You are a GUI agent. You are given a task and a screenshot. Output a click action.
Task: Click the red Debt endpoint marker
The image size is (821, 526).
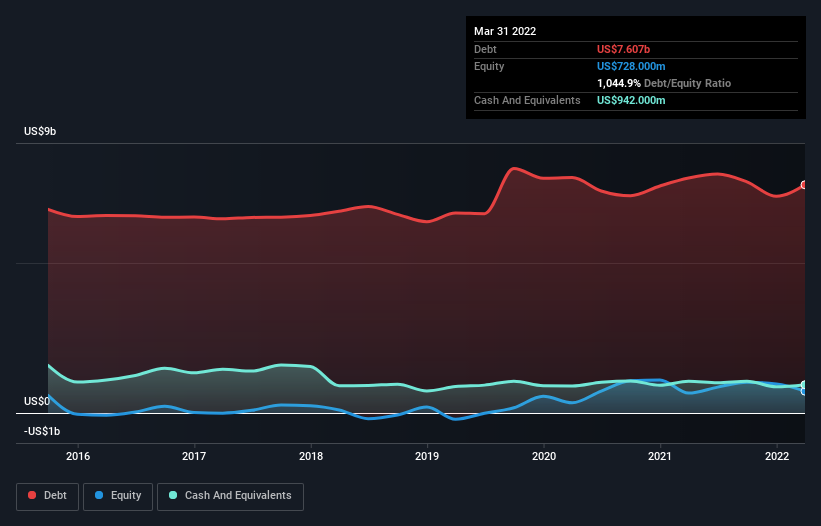click(x=804, y=185)
